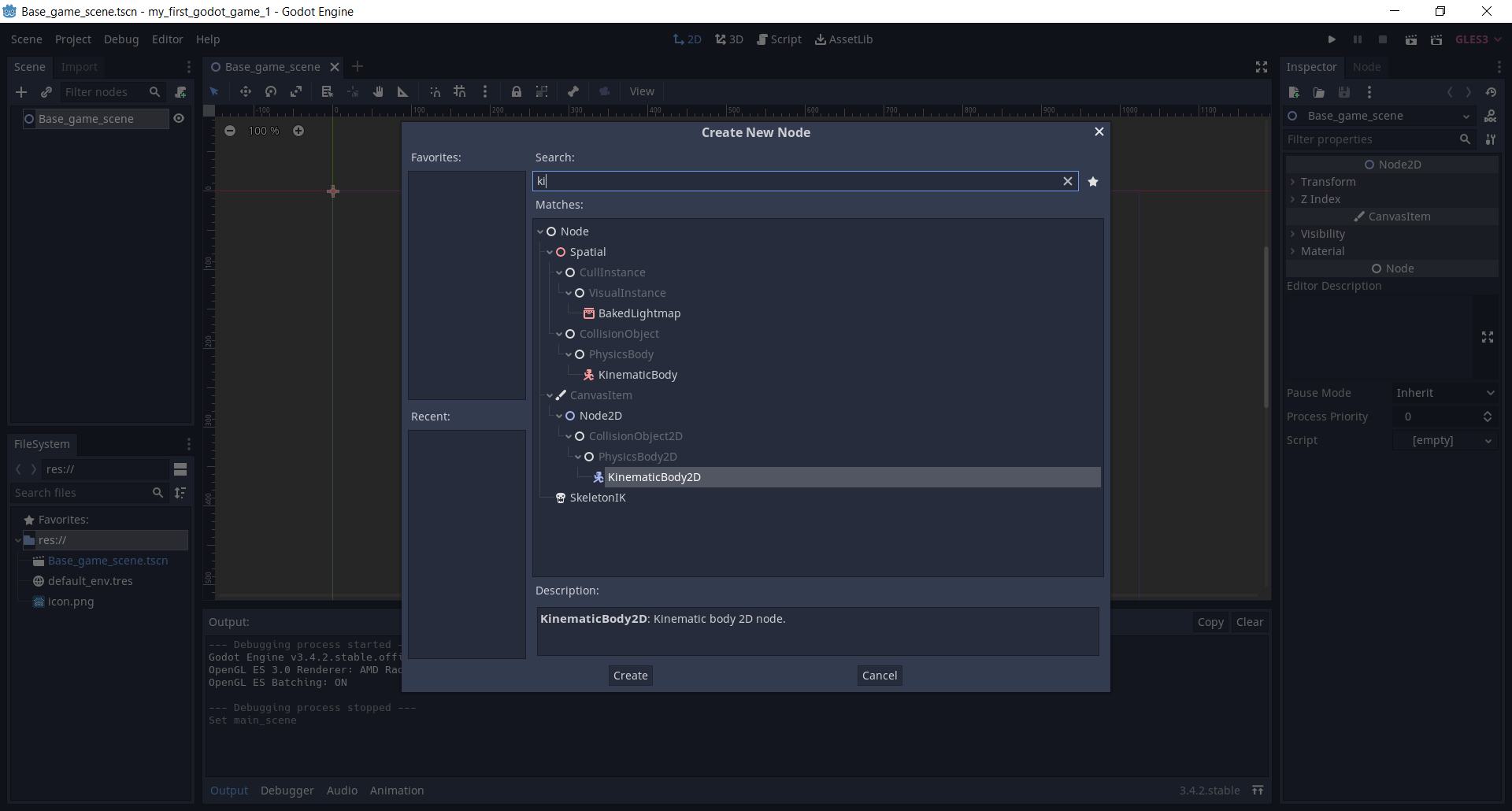The image size is (1512, 811).
Task: Select the Ruler mode tool
Action: coord(403,91)
